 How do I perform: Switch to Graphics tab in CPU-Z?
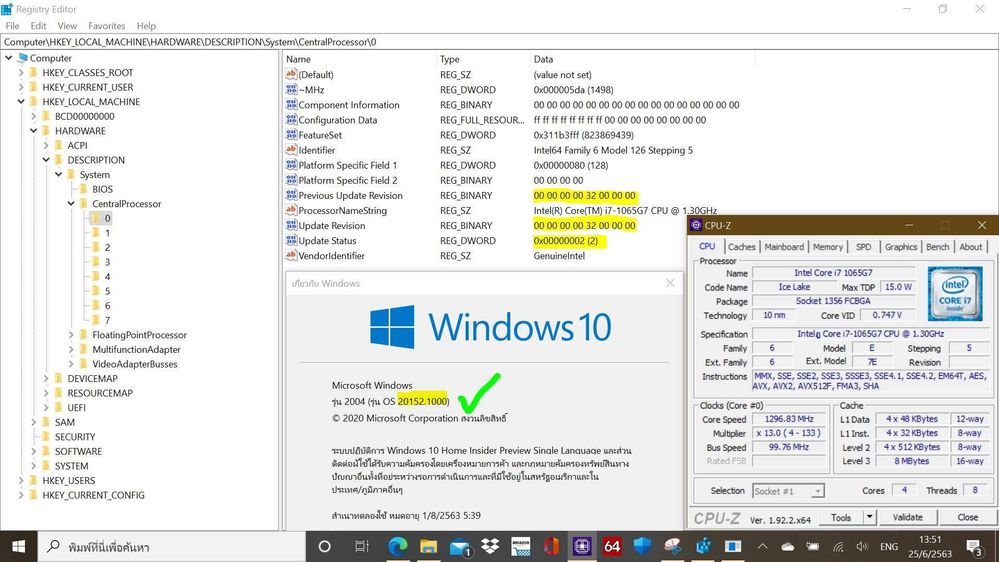(901, 247)
